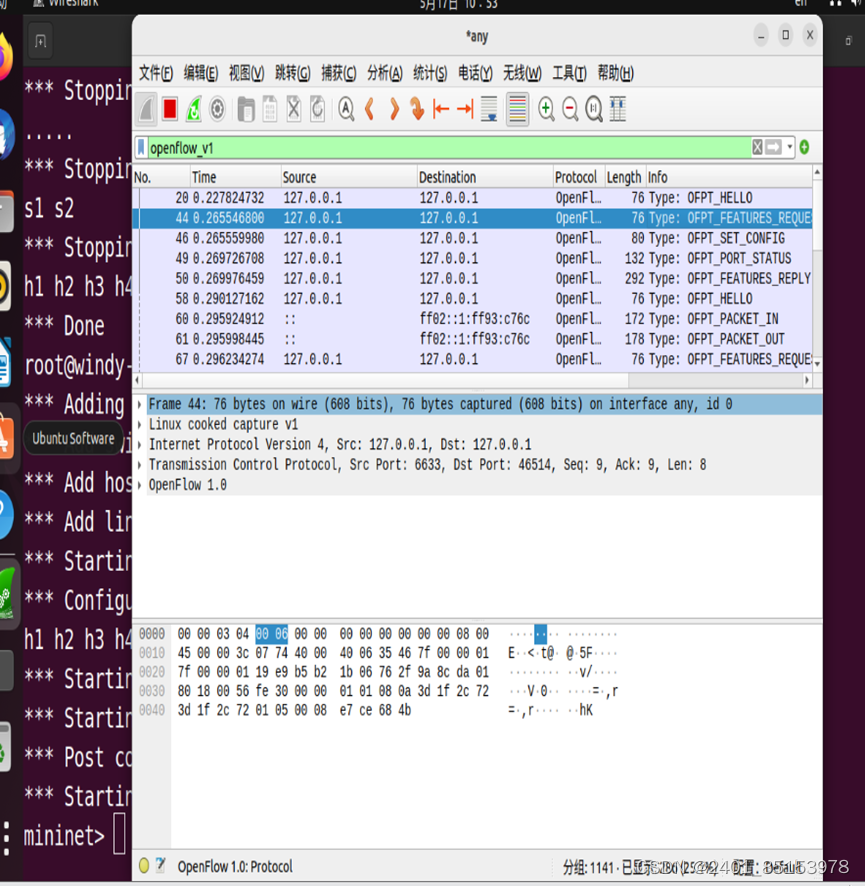This screenshot has width=865, height=886.
Task: Clear the openflow_v1 display filter
Action: tap(756, 146)
